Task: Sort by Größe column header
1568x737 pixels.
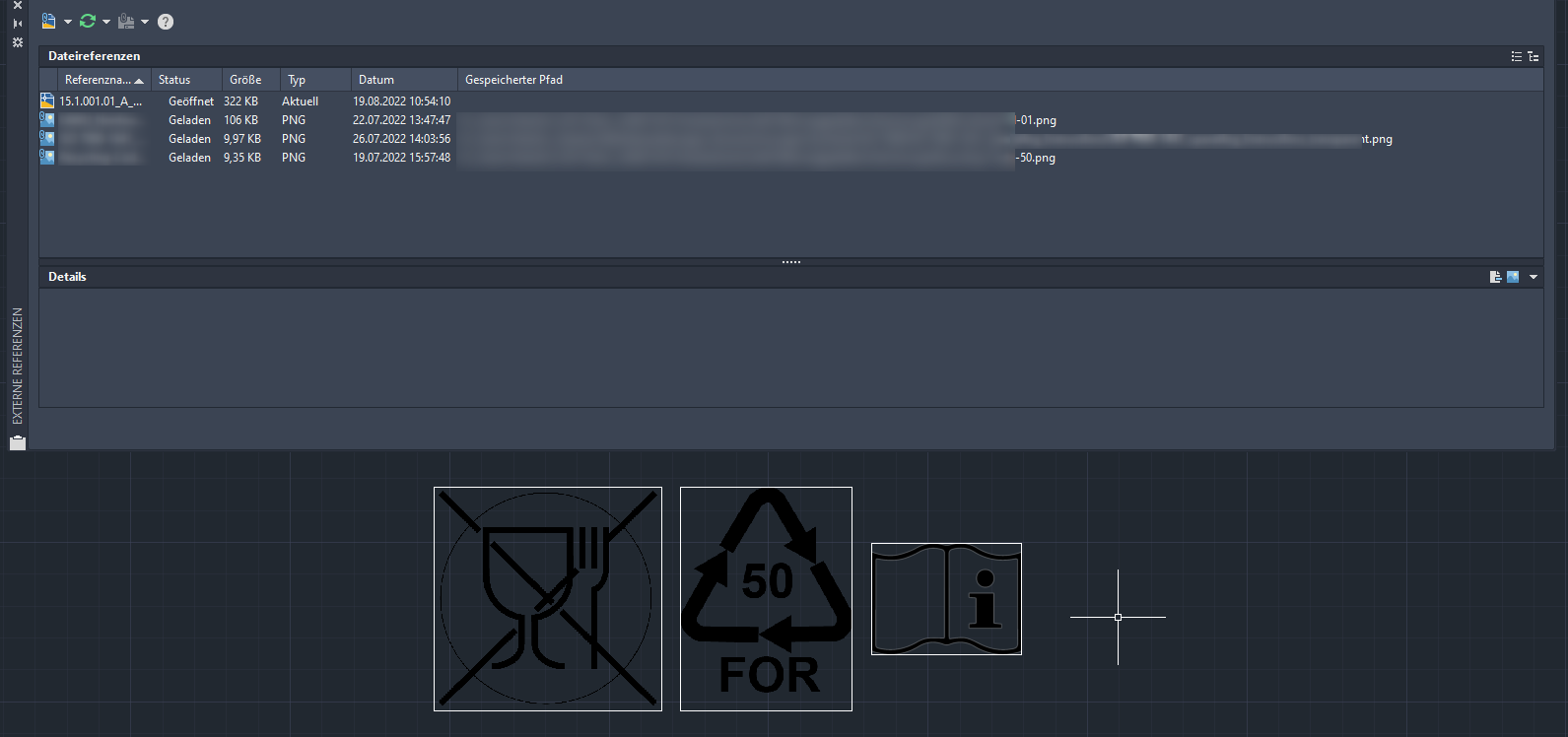Action: point(250,80)
